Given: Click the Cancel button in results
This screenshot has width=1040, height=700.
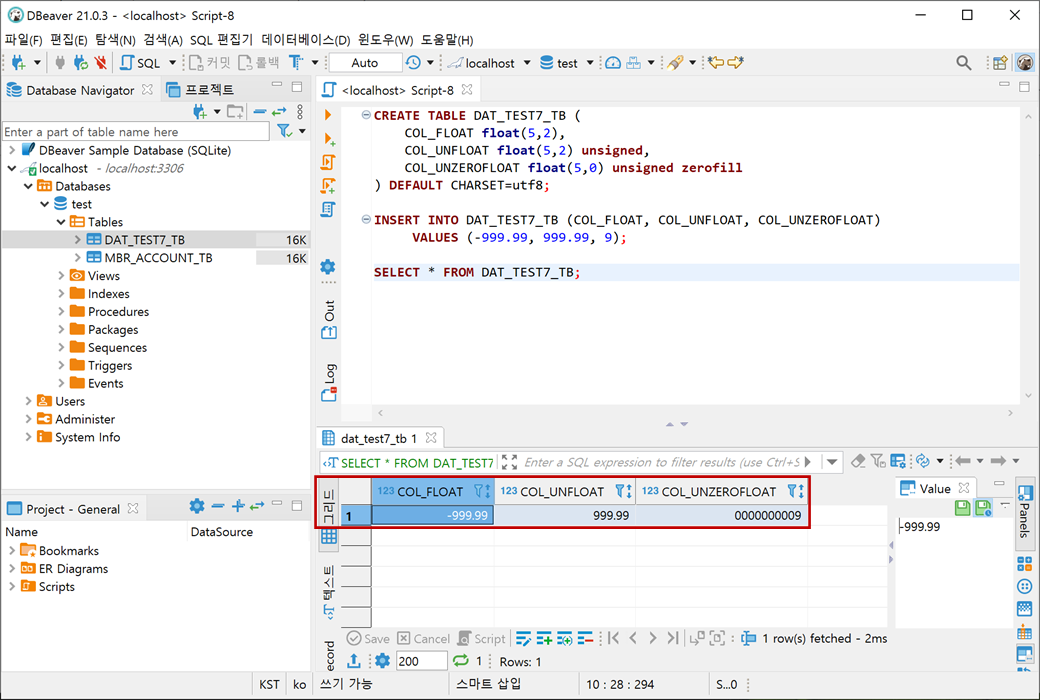Looking at the screenshot, I should [423, 639].
